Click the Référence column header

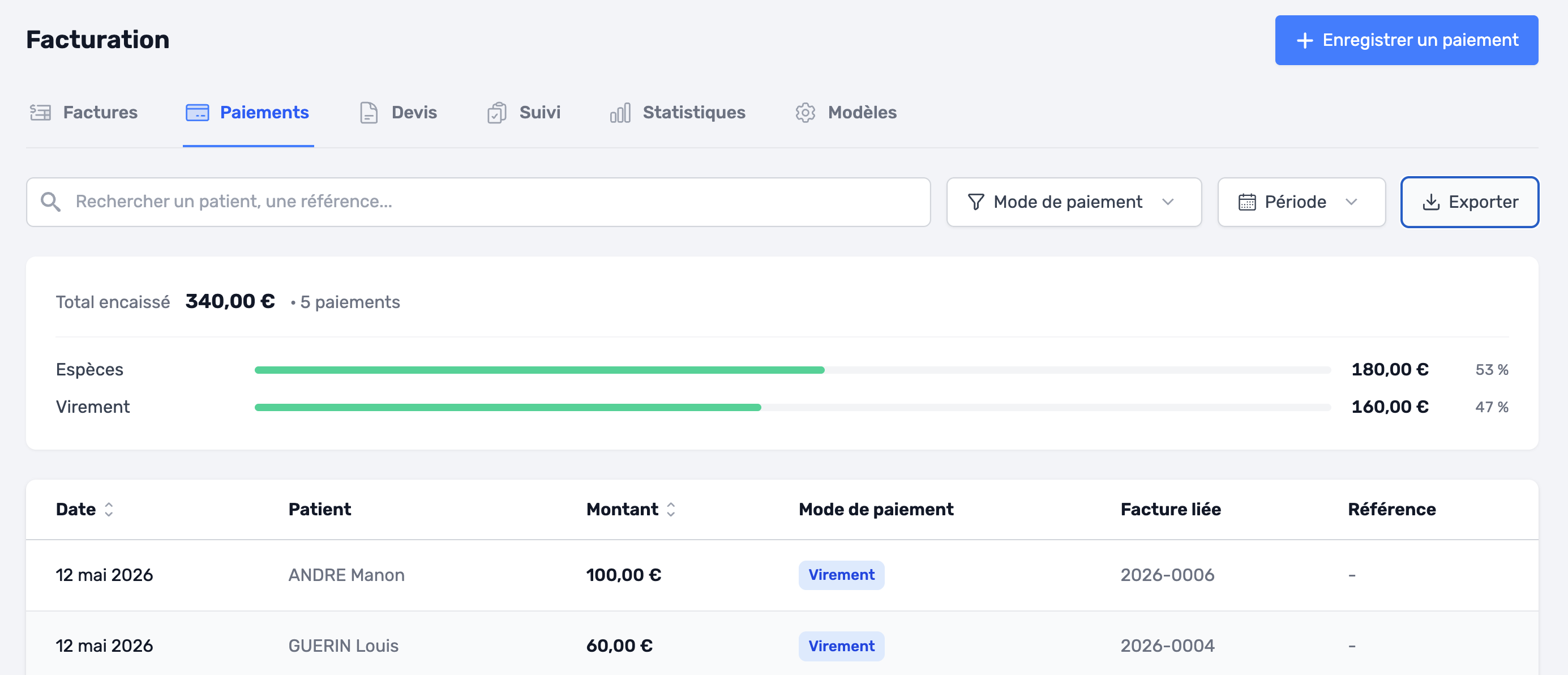(x=1391, y=510)
